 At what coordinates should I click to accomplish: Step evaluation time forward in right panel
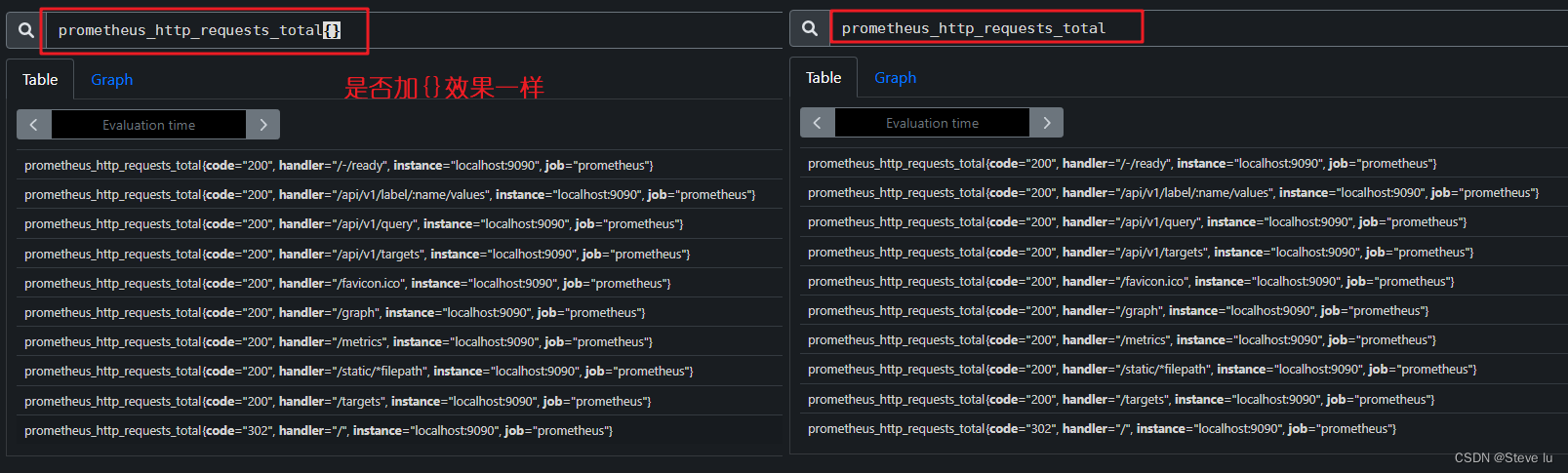point(1046,123)
